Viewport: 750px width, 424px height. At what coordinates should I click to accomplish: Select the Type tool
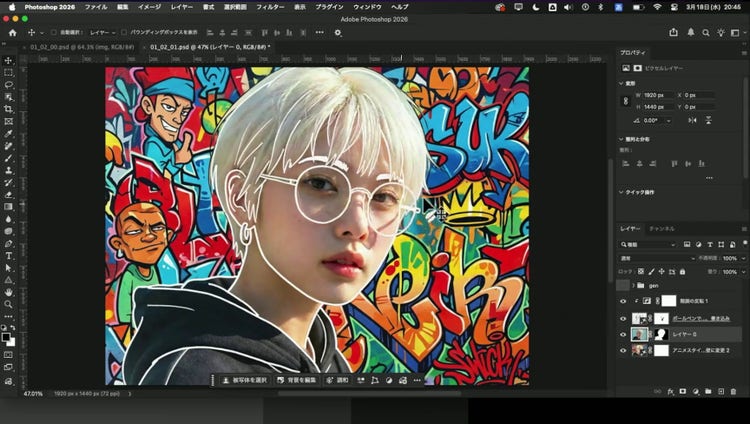[8, 255]
